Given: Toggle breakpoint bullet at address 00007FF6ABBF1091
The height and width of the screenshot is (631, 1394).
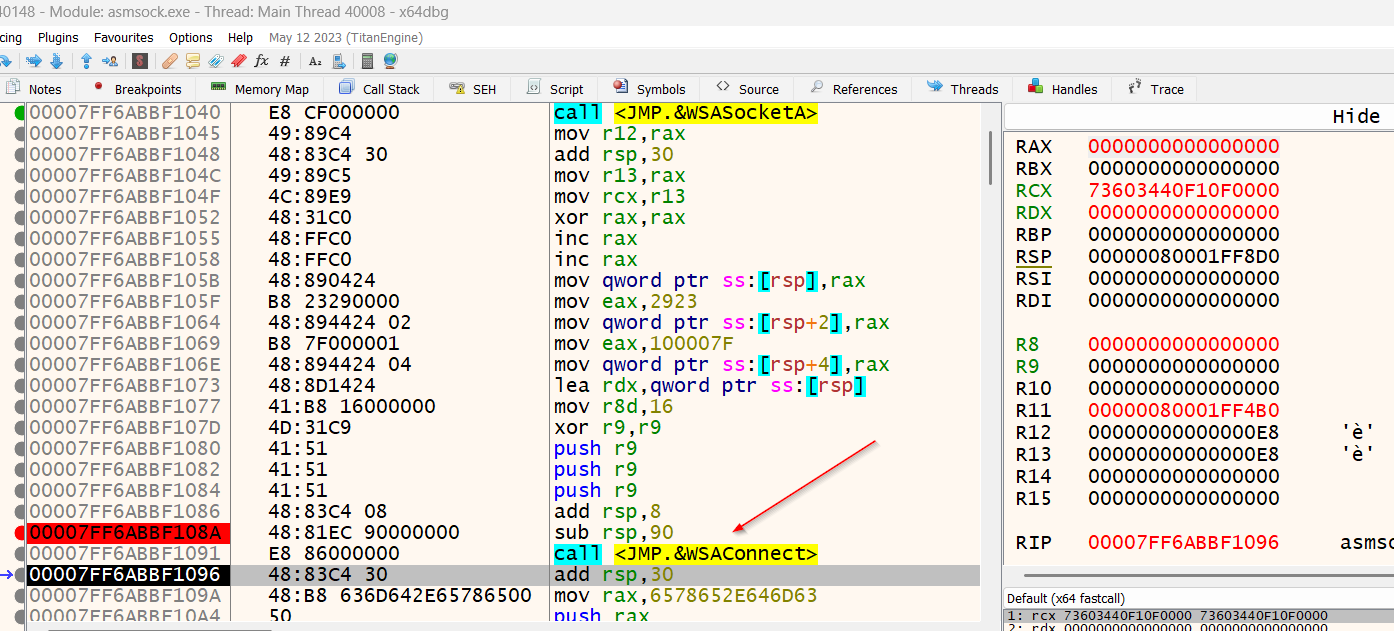Looking at the screenshot, I should [20, 553].
